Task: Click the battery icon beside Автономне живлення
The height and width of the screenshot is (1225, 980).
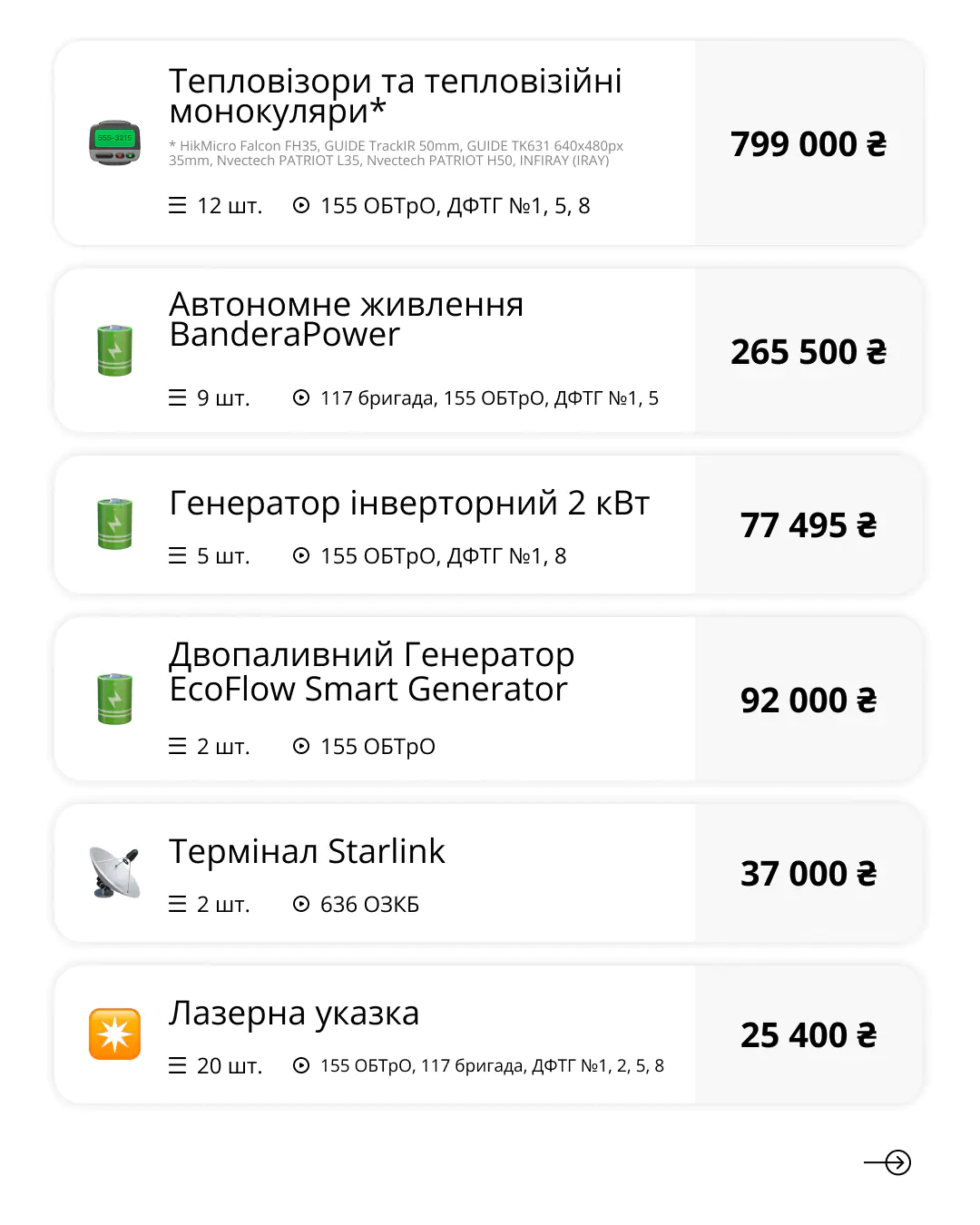Action: coord(114,350)
